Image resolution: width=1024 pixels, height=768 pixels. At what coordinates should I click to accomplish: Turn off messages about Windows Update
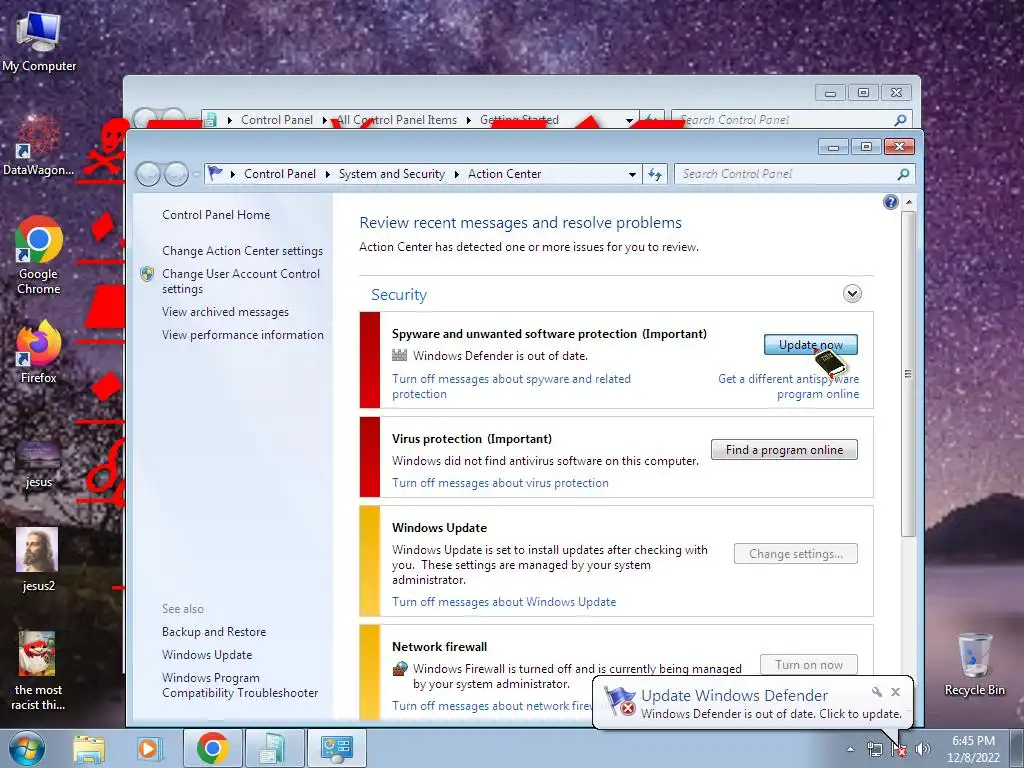(x=504, y=601)
